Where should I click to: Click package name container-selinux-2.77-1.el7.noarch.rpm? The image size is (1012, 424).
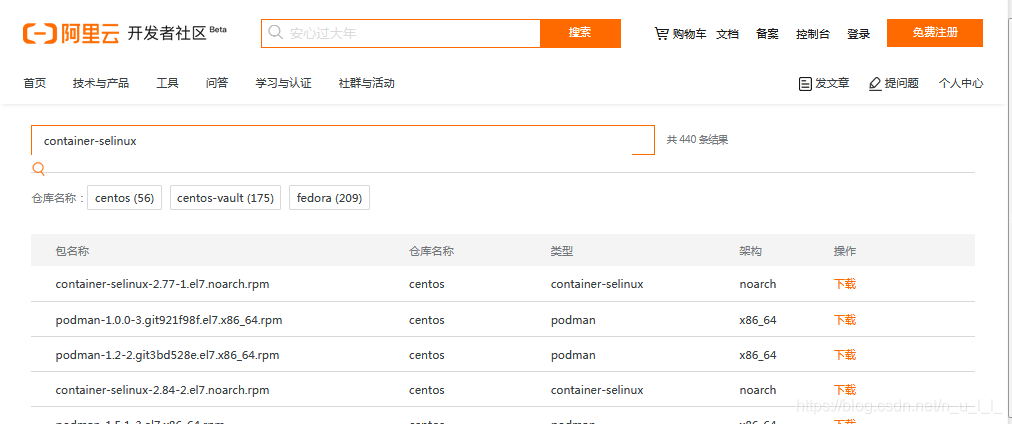(x=163, y=284)
